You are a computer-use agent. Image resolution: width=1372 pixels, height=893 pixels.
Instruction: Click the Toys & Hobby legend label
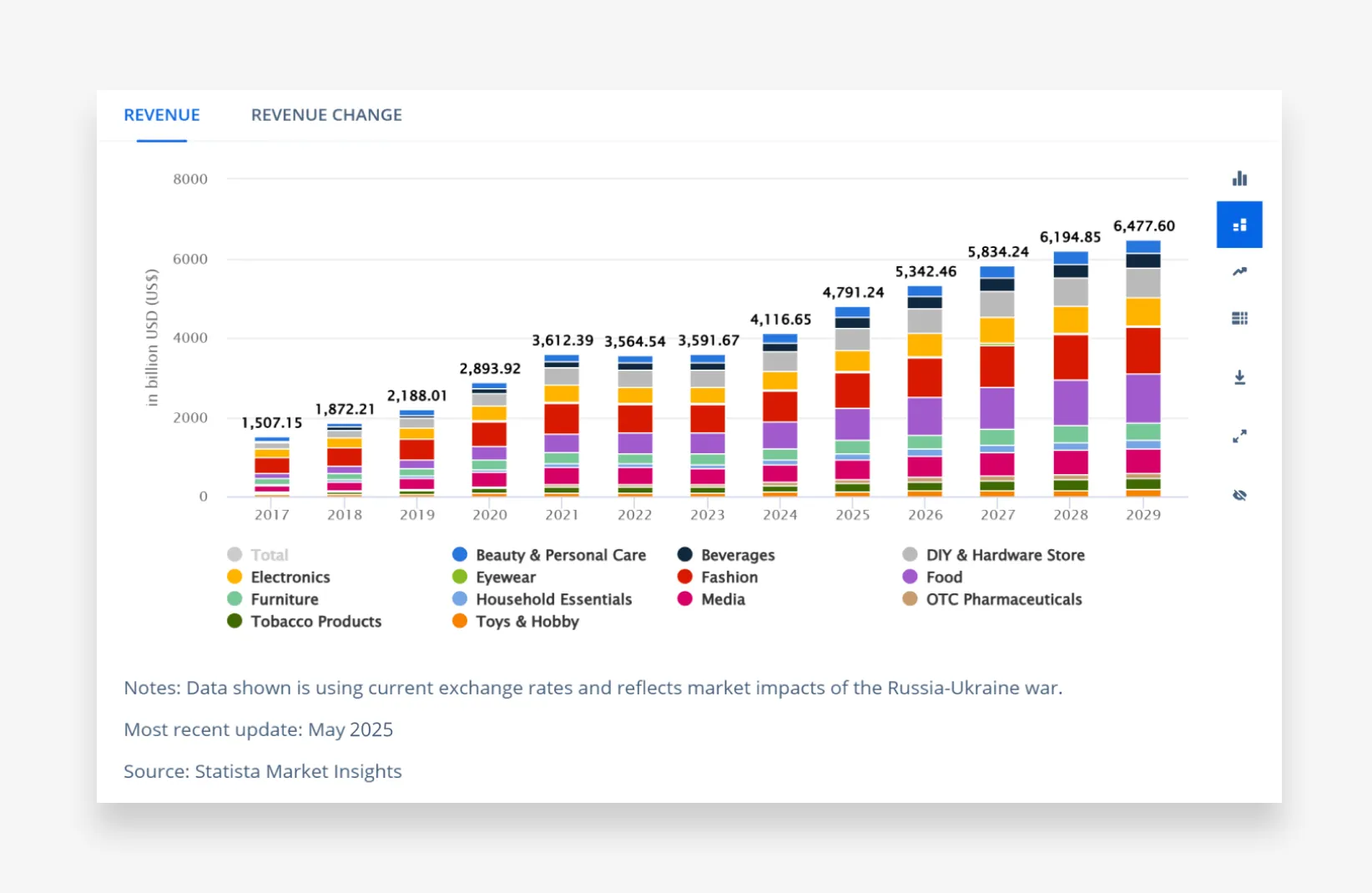tap(527, 622)
